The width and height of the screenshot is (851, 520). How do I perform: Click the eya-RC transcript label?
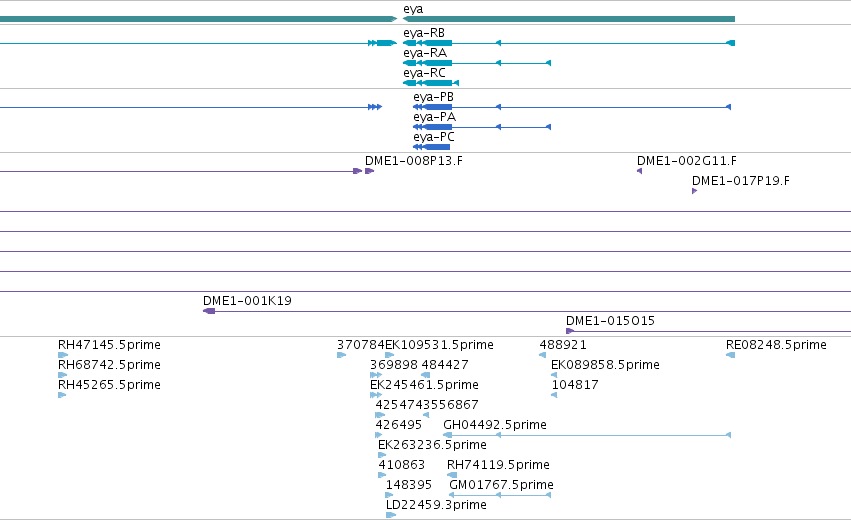(x=424, y=73)
